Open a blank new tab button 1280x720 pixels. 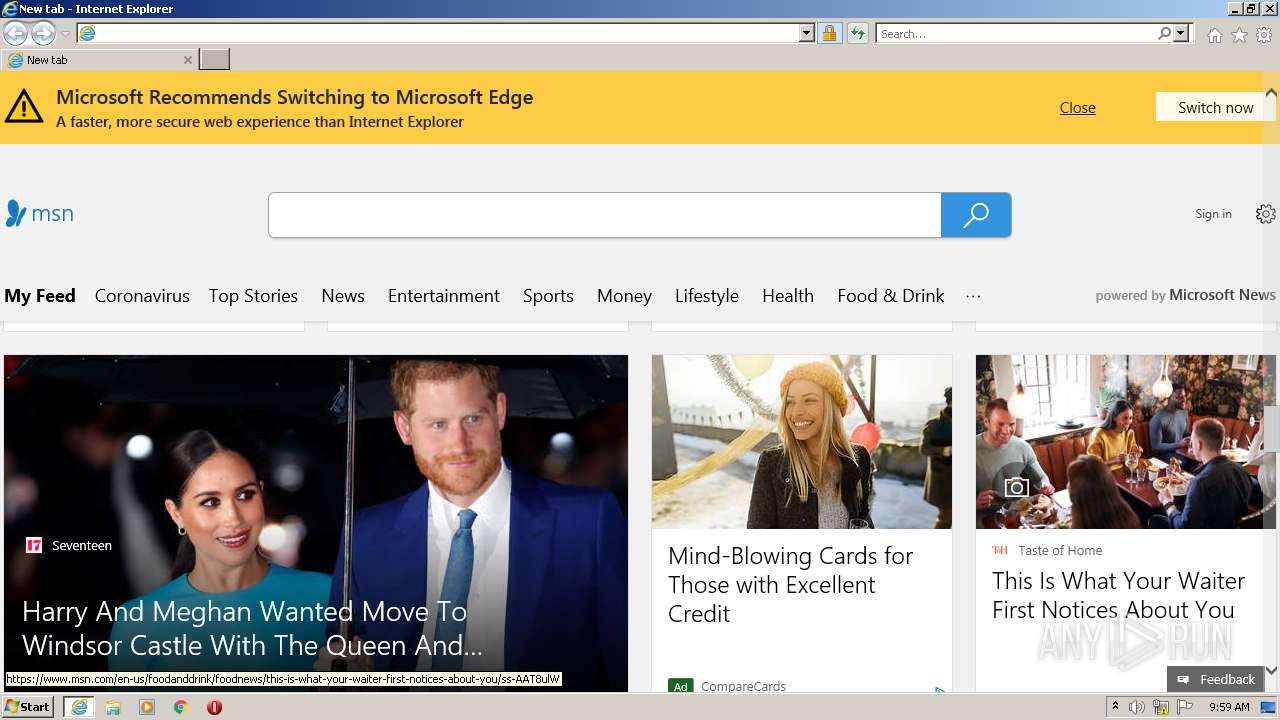pos(215,60)
